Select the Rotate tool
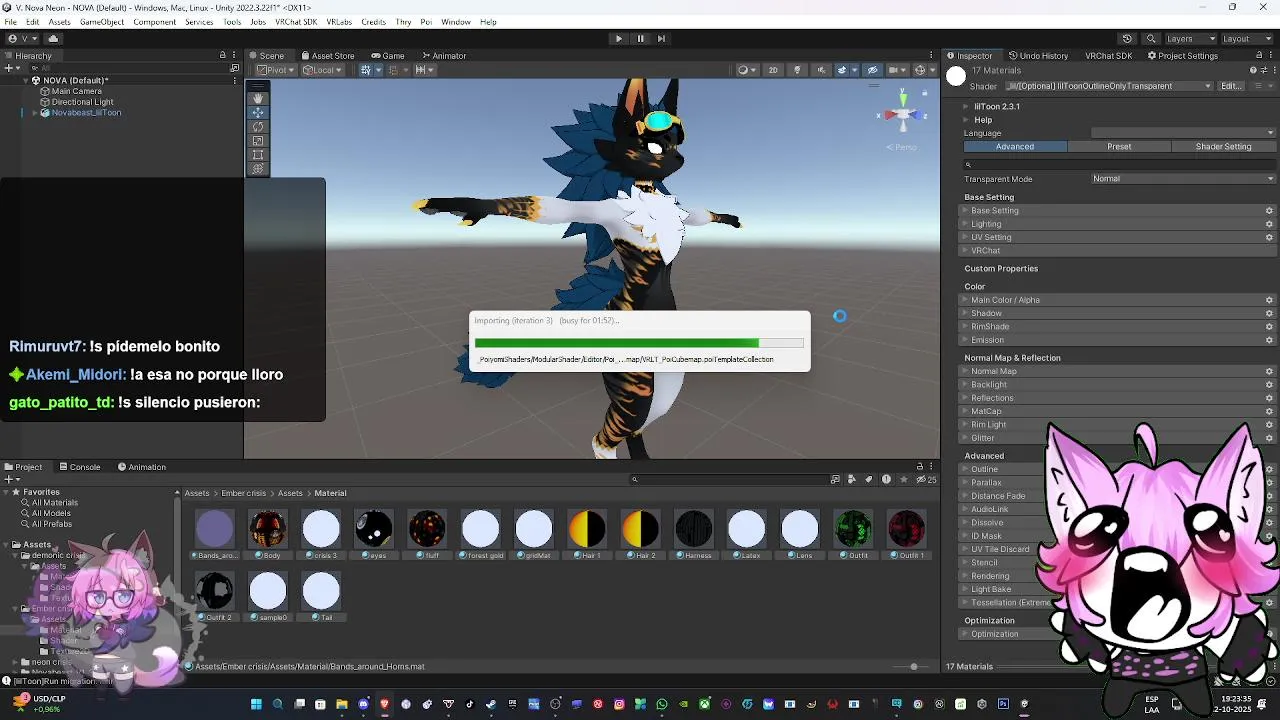 258,126
